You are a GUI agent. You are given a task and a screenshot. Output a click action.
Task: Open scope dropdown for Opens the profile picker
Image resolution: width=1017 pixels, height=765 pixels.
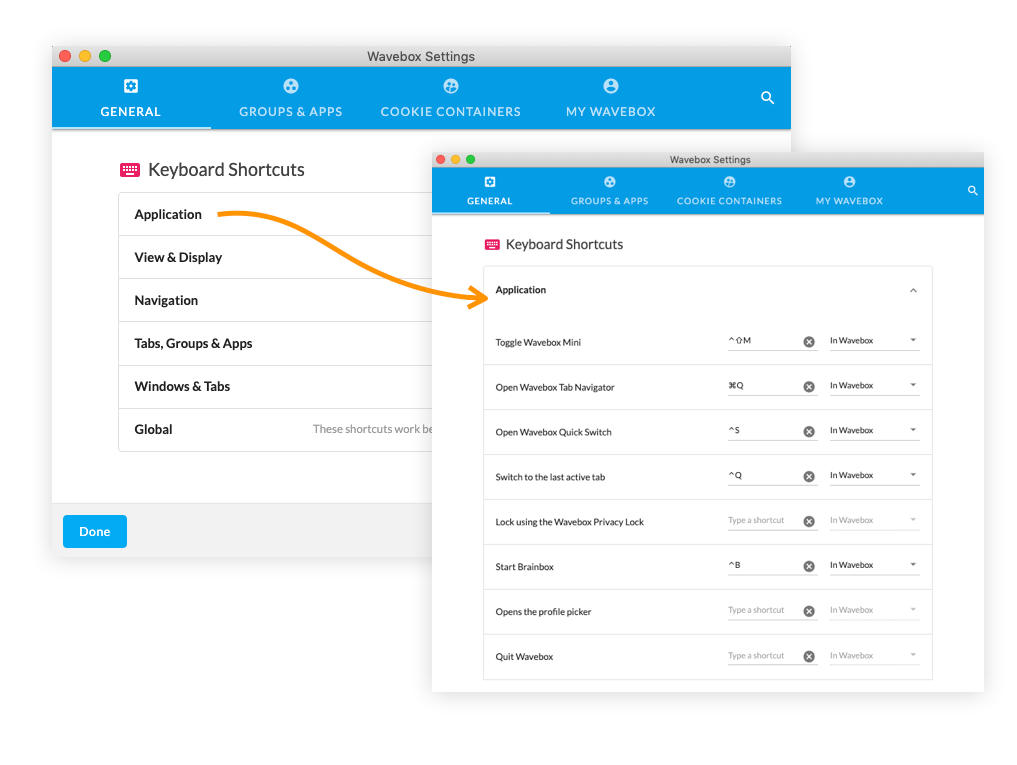[874, 610]
